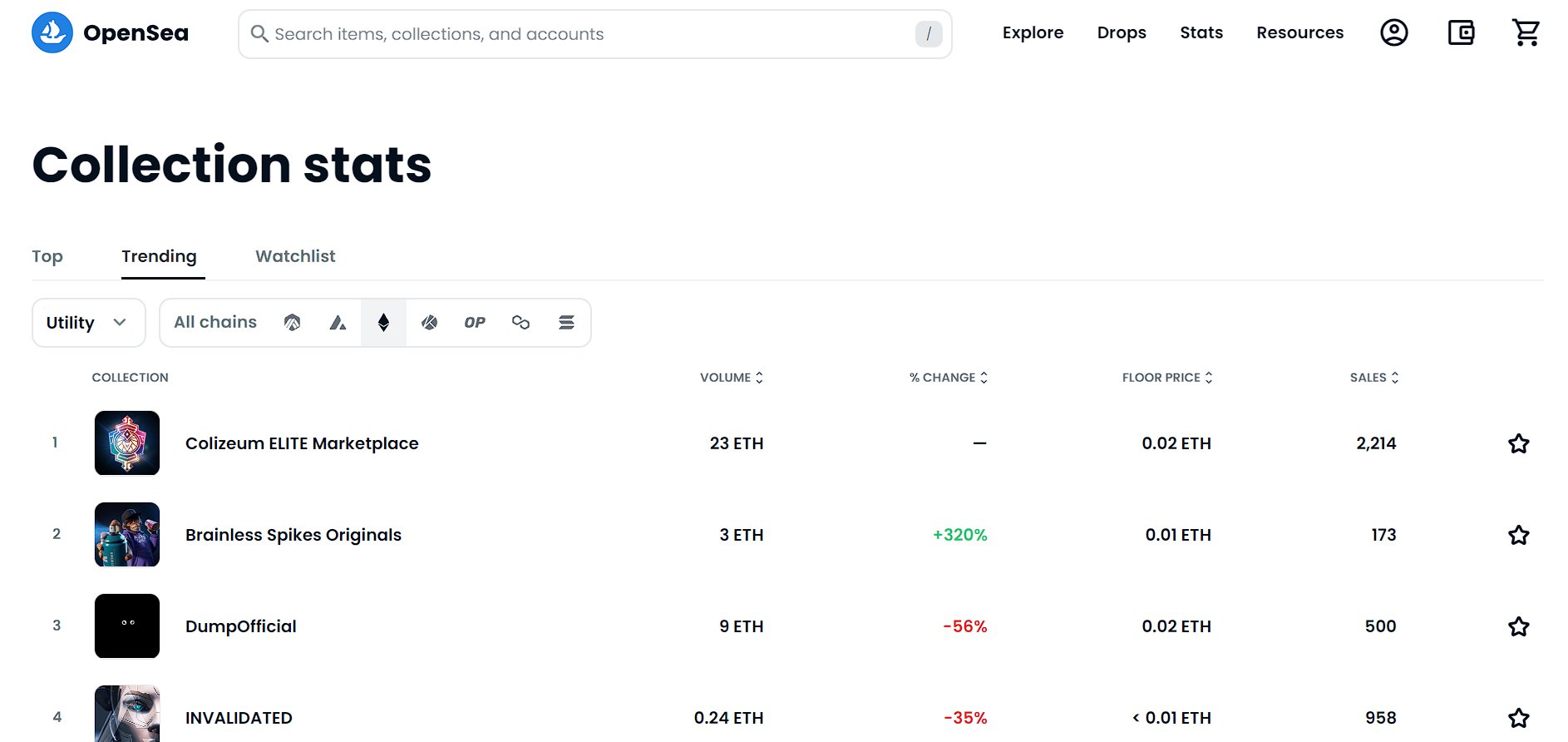Sort by Volume column
1568x742 pixels.
tap(732, 378)
